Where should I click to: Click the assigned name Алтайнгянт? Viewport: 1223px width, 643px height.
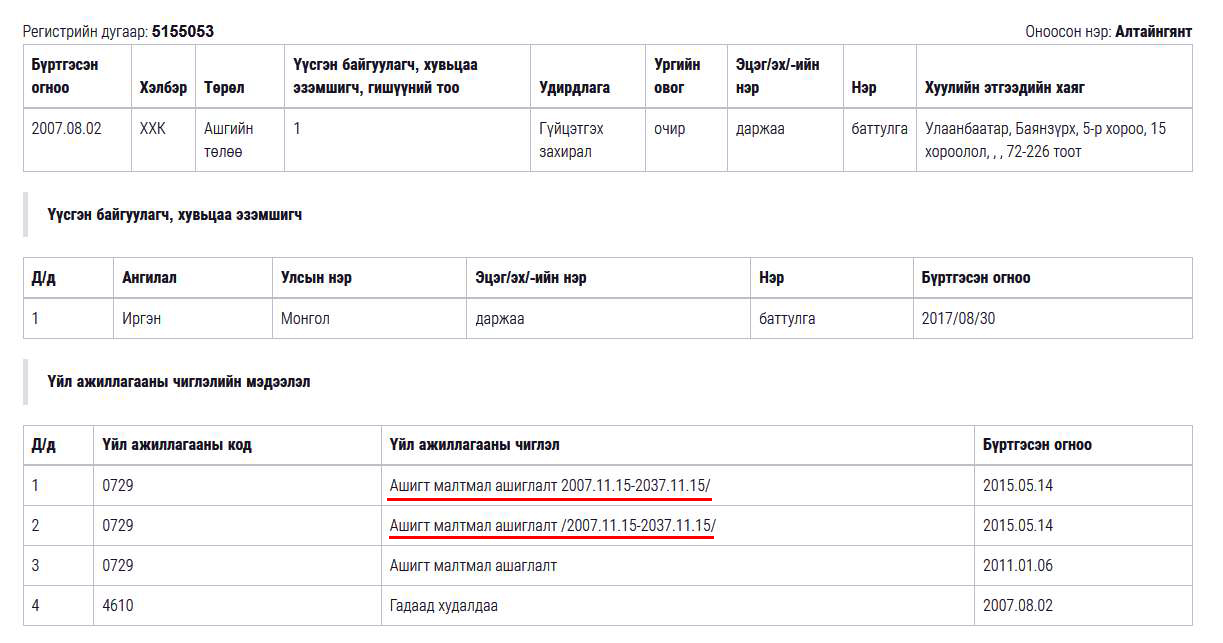click(x=1153, y=32)
